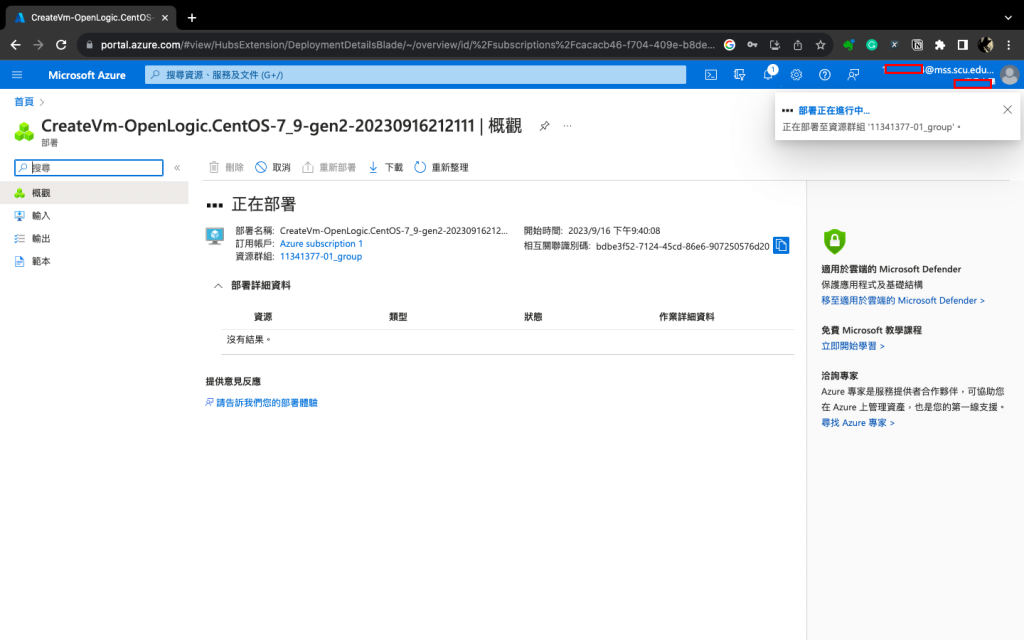The width and height of the screenshot is (1024, 640).
Task: Open the Chrome tab search dropdown
Action: pyautogui.click(x=1008, y=18)
